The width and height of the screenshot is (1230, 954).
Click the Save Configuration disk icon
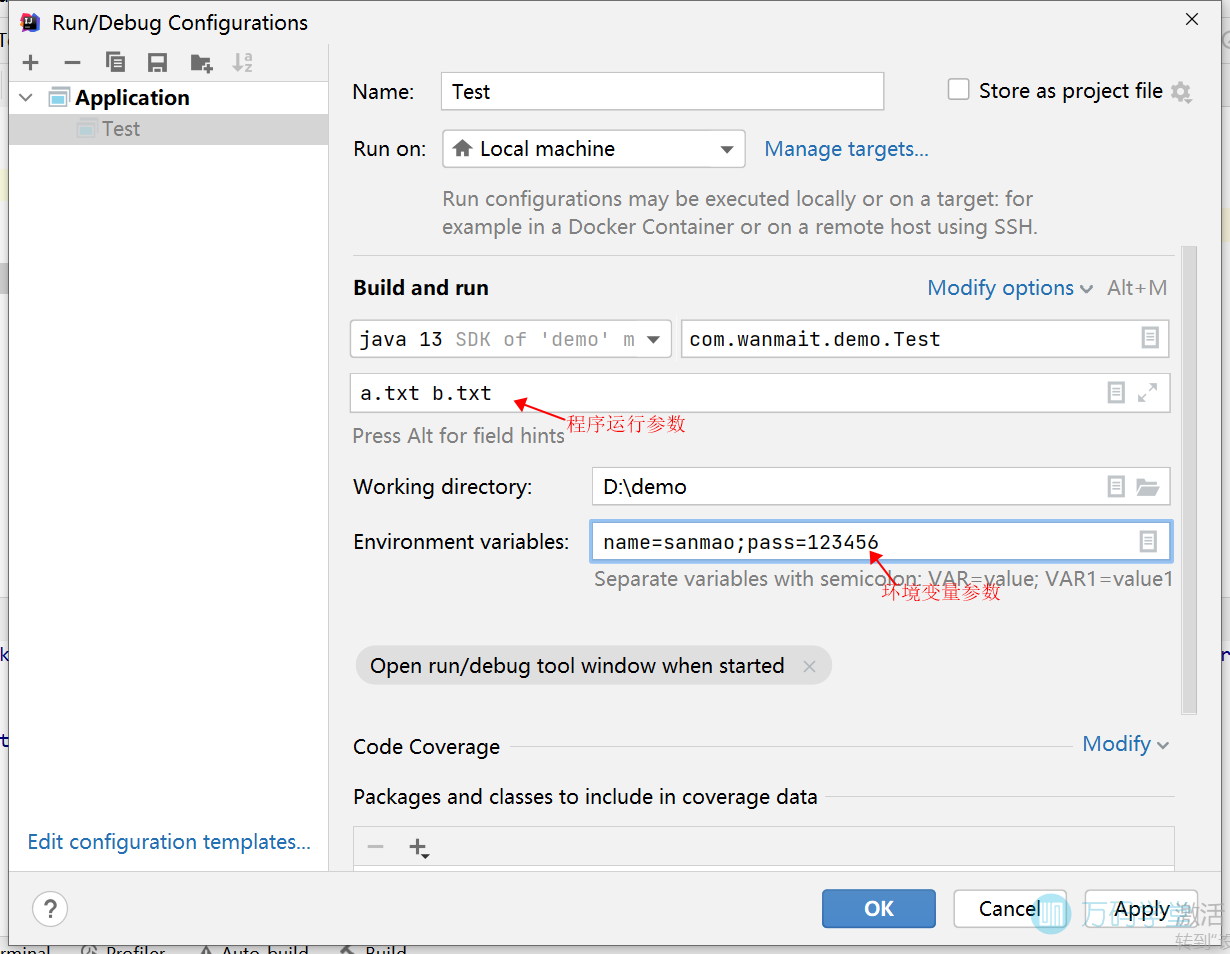coord(157,63)
